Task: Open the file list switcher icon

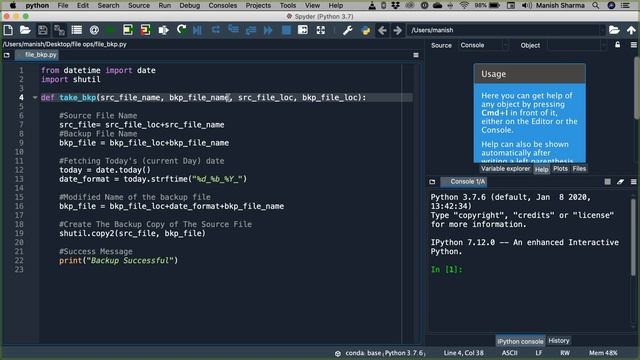Action: (77, 30)
